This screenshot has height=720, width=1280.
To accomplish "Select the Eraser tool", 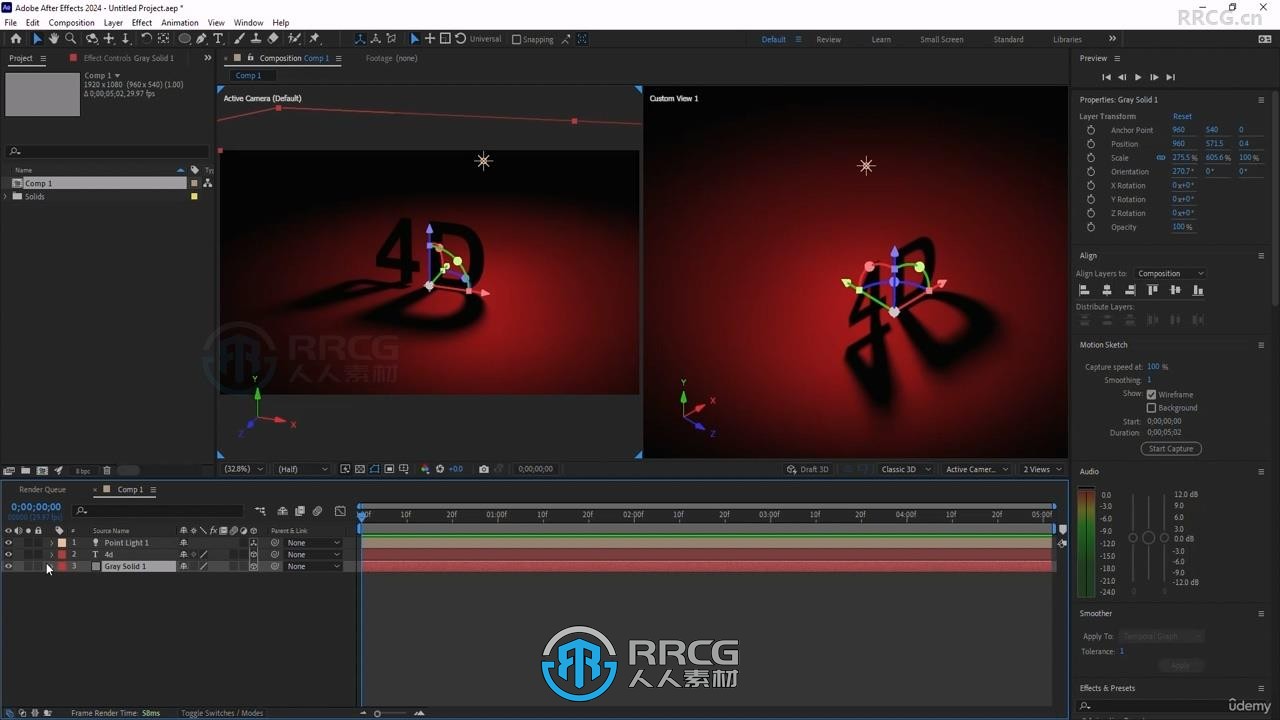I will coord(273,39).
